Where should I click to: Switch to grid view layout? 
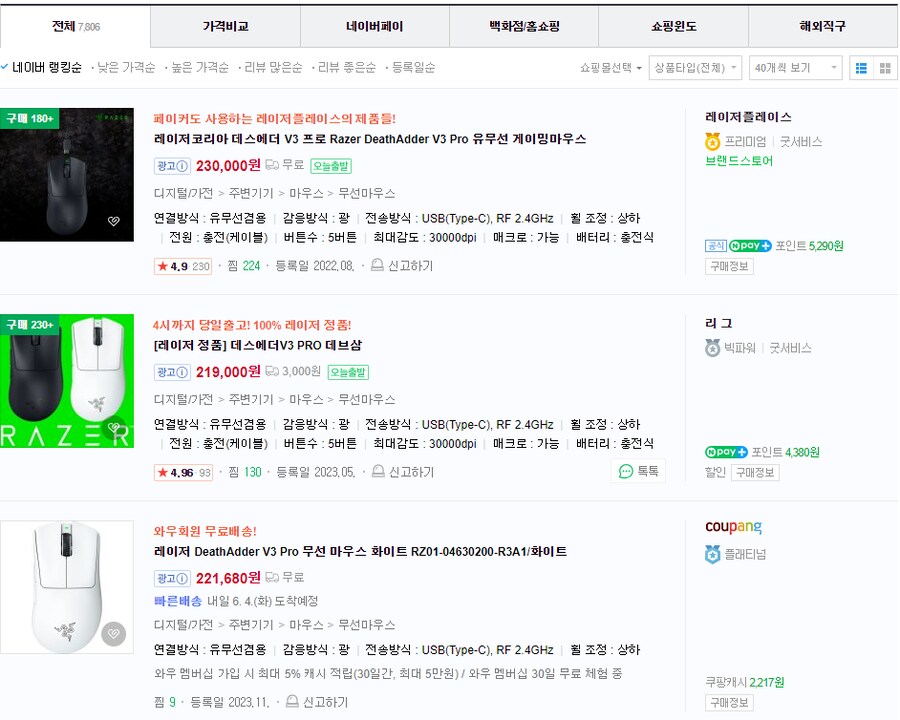click(x=884, y=67)
